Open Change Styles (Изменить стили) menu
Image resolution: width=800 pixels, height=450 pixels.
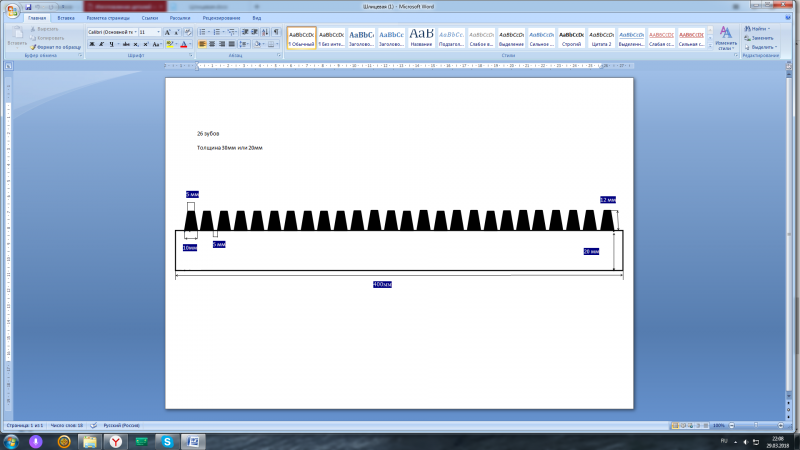[726, 38]
